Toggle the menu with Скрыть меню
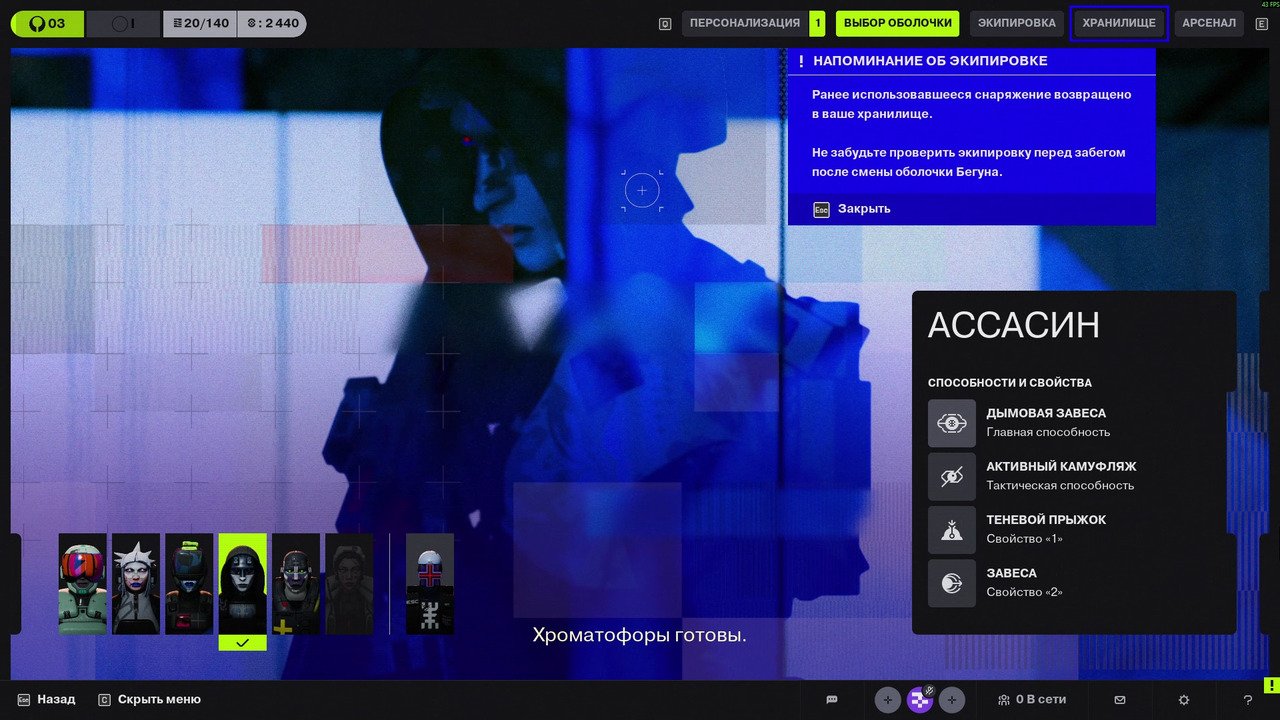 (x=158, y=700)
